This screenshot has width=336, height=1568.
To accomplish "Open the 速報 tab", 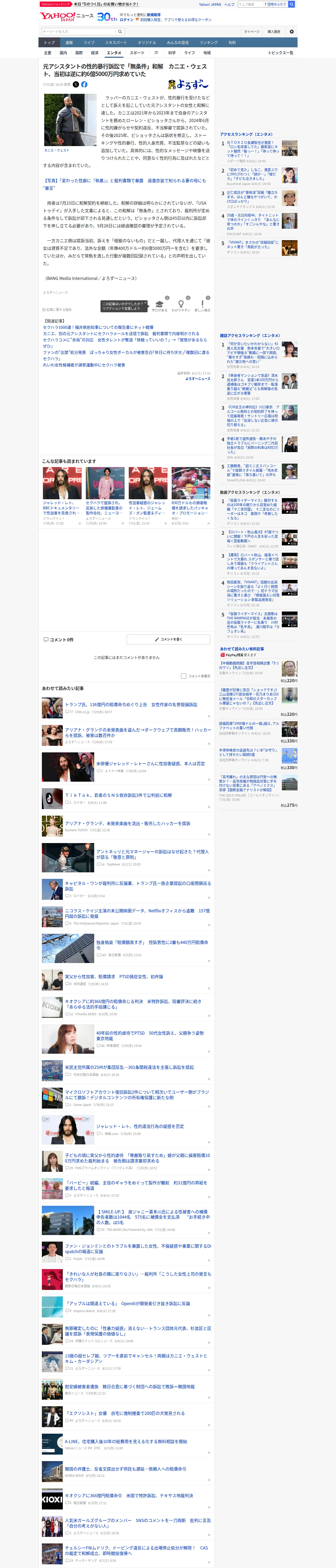I will tap(69, 43).
